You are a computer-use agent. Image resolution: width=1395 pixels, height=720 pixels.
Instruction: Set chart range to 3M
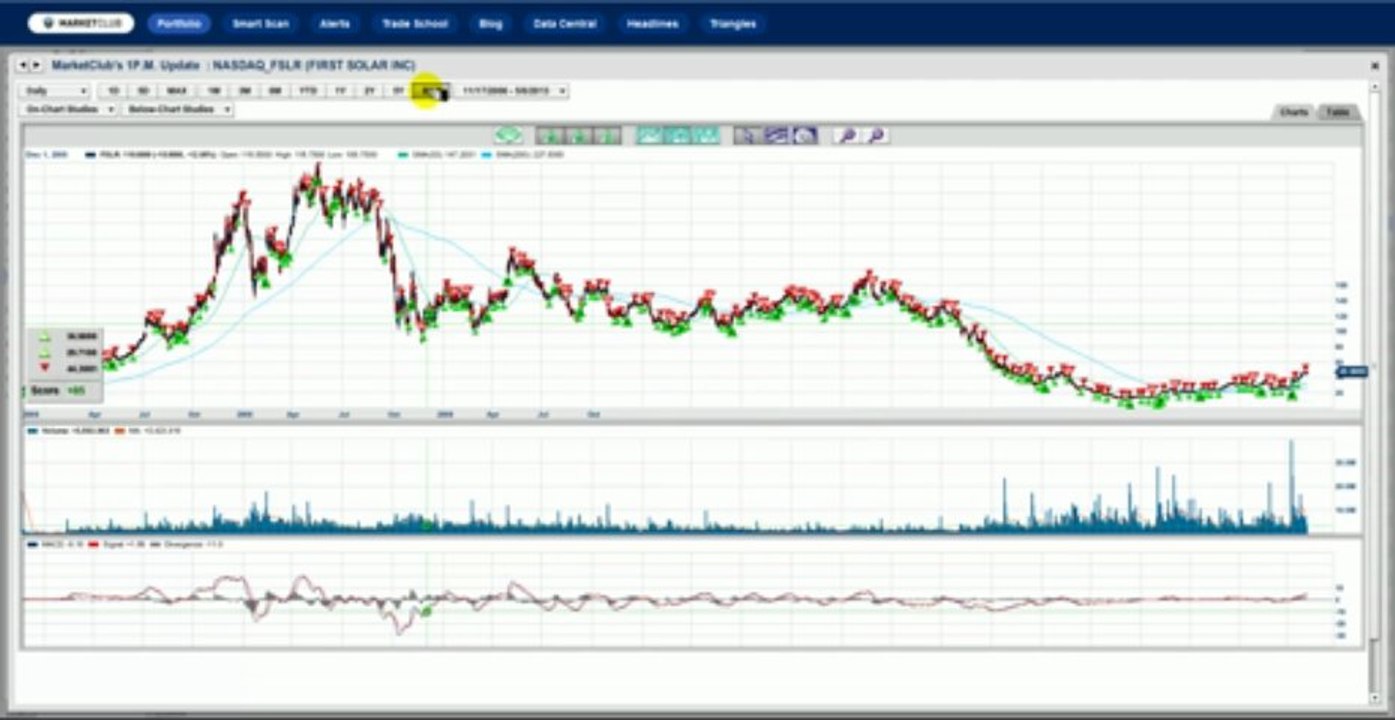[x=244, y=91]
